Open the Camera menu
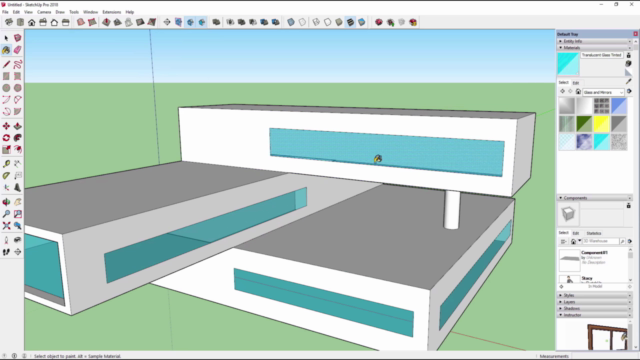 tap(44, 12)
